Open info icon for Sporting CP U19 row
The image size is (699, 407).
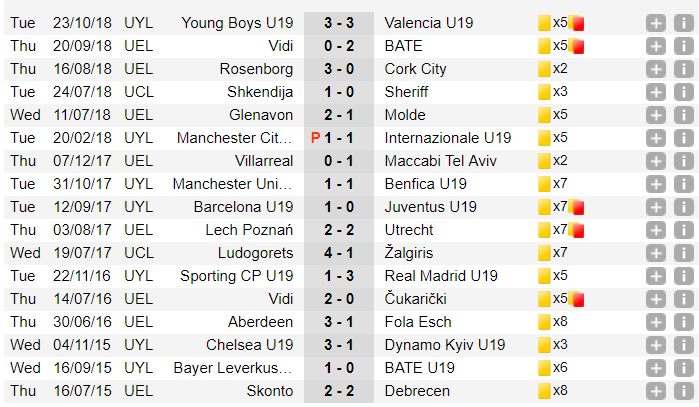682,276
